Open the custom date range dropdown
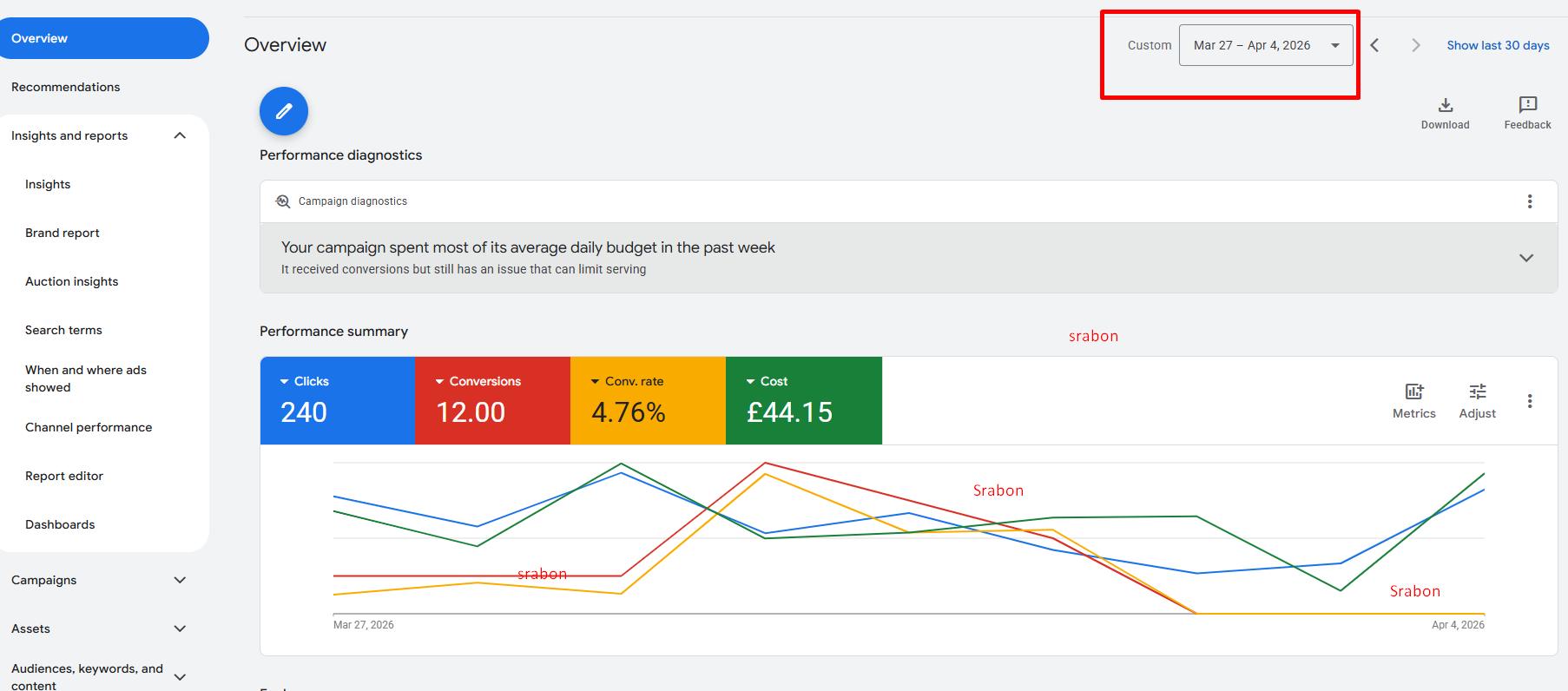Image resolution: width=1568 pixels, height=691 pixels. click(x=1265, y=45)
